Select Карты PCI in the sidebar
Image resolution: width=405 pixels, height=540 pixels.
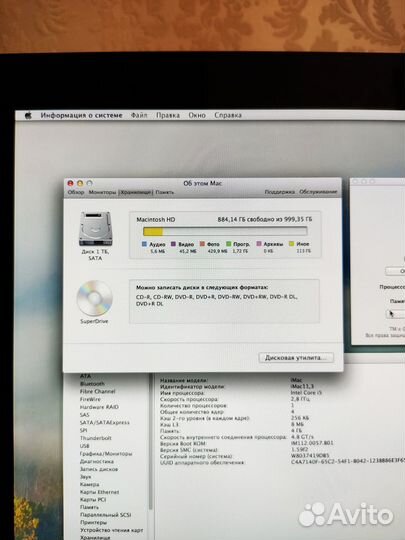[93, 500]
